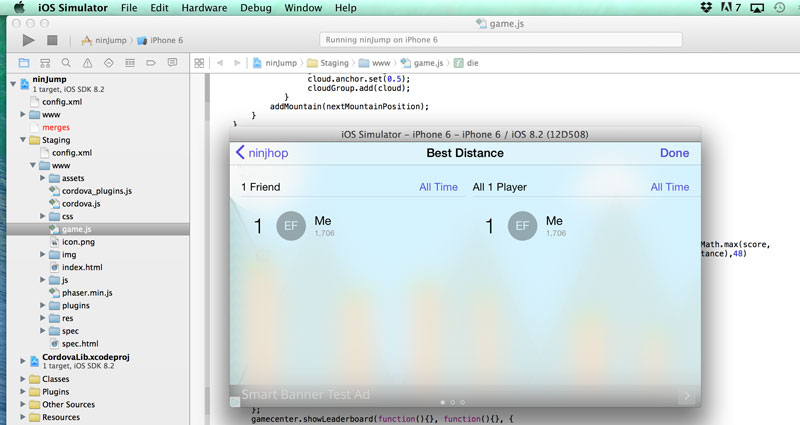The height and width of the screenshot is (425, 800).
Task: Select index.html in the project navigator
Action: [x=81, y=267]
